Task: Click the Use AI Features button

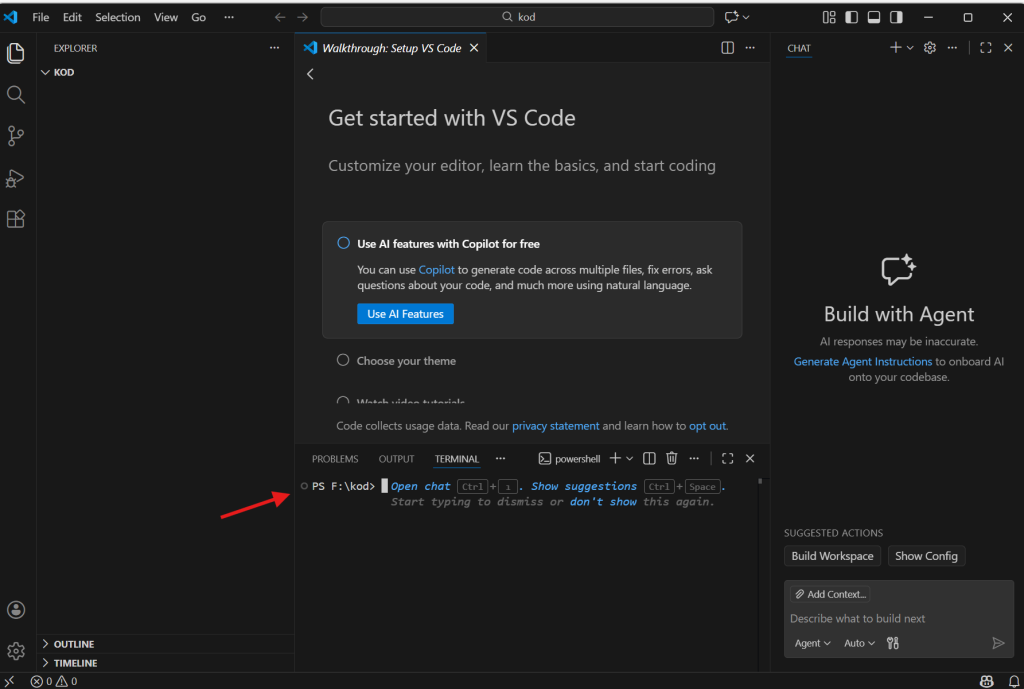Action: coord(405,314)
